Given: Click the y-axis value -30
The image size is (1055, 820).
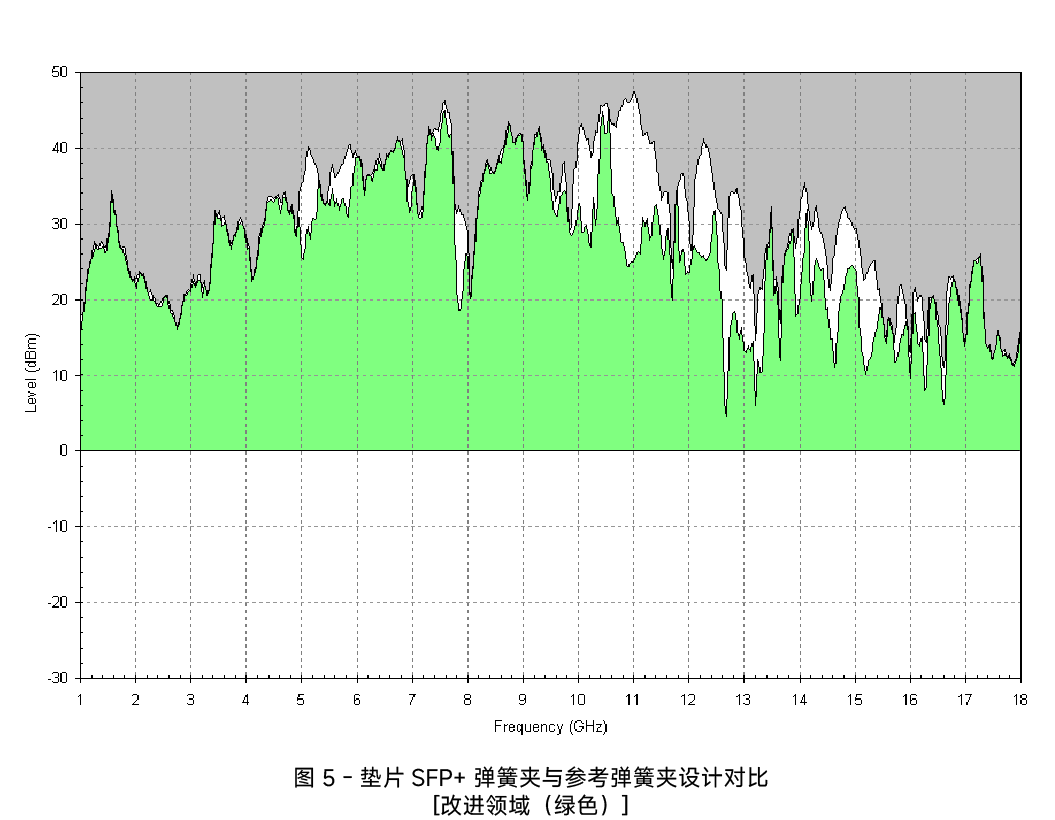Looking at the screenshot, I should 58,678.
